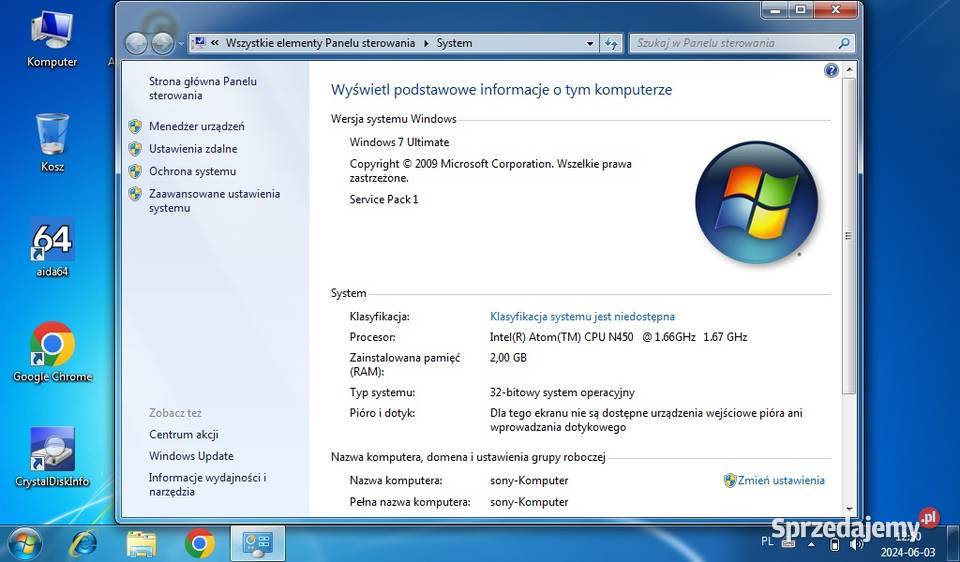The width and height of the screenshot is (960, 562).
Task: Go back with the navigation arrow
Action: [136, 43]
